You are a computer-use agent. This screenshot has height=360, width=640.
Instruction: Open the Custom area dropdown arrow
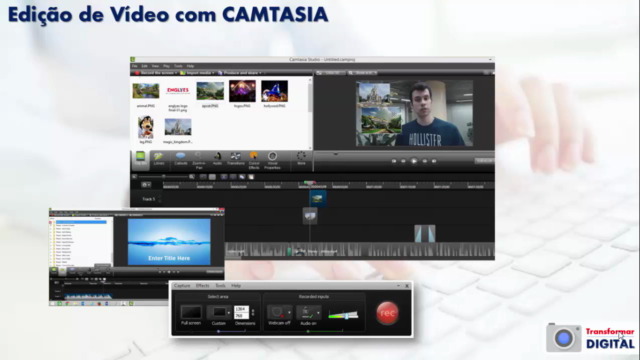point(229,313)
